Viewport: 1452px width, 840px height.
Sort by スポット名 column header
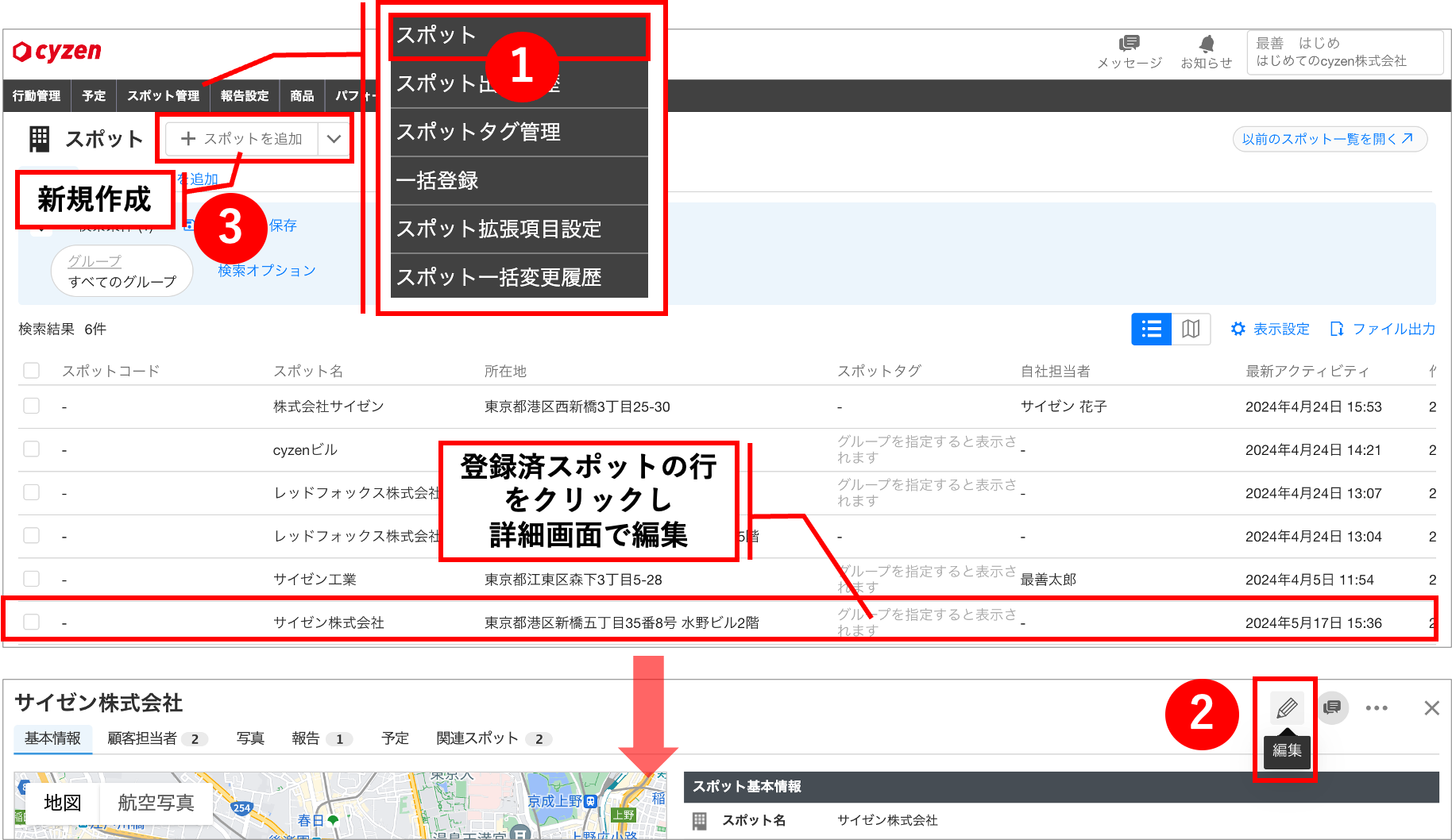(308, 371)
